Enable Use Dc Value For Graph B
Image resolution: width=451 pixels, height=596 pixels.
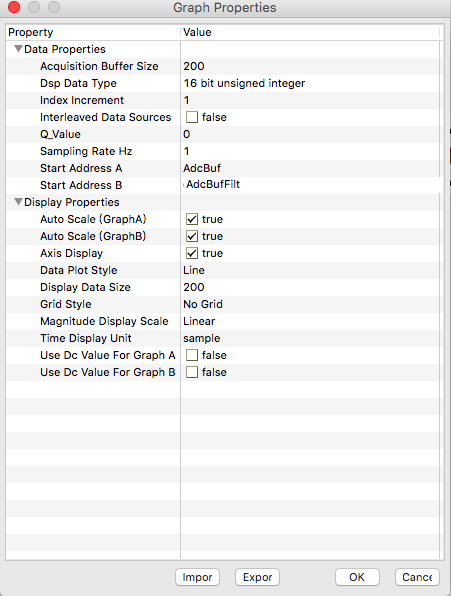point(191,372)
